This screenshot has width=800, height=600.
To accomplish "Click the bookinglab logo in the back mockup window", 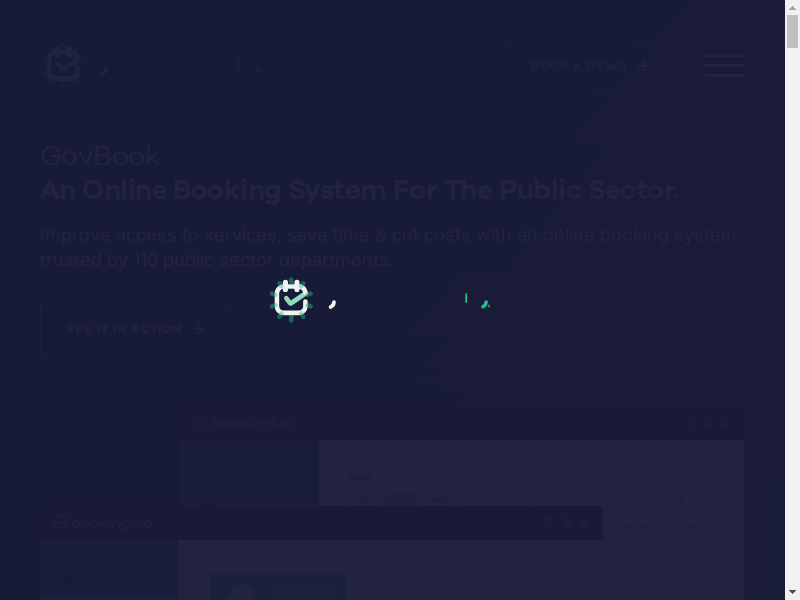I will tap(243, 423).
